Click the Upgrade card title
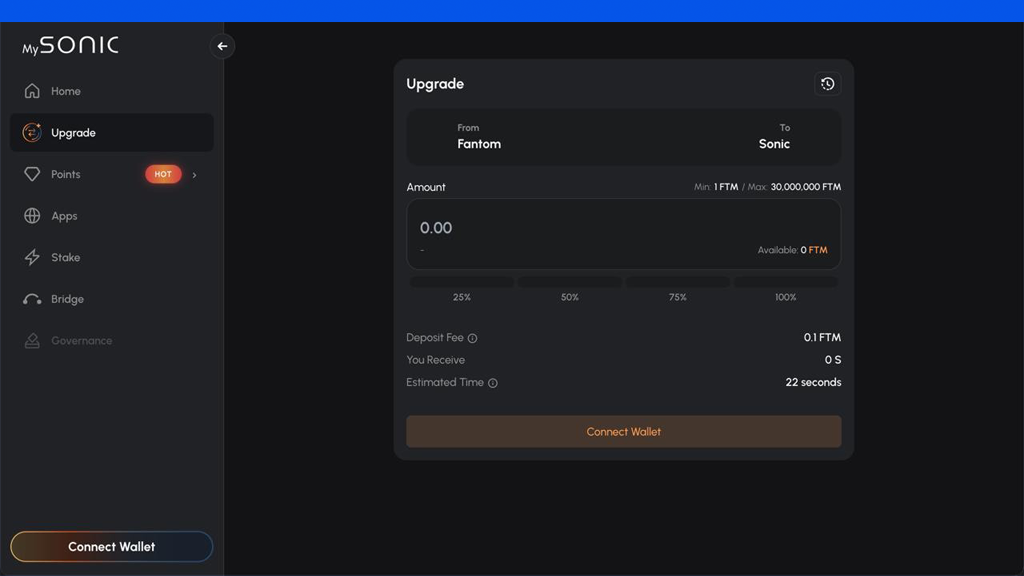The height and width of the screenshot is (576, 1024). (x=435, y=84)
